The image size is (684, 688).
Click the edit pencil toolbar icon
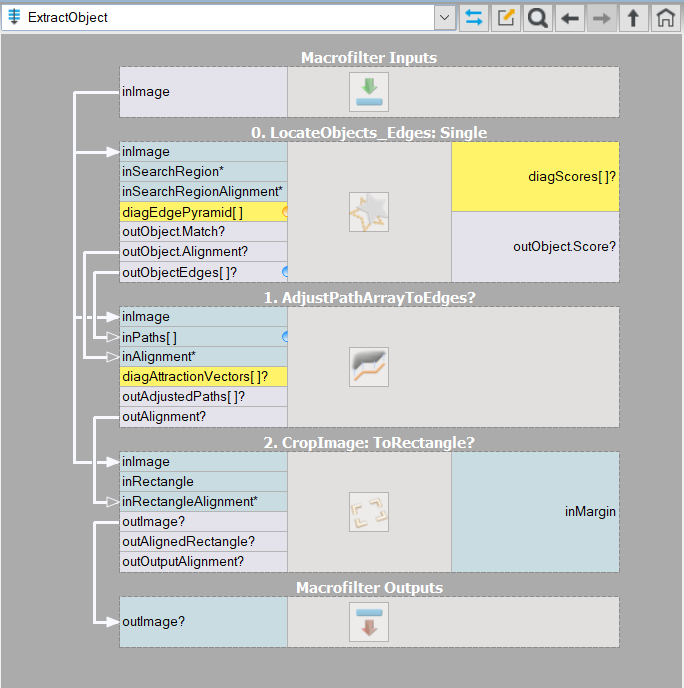coord(506,17)
